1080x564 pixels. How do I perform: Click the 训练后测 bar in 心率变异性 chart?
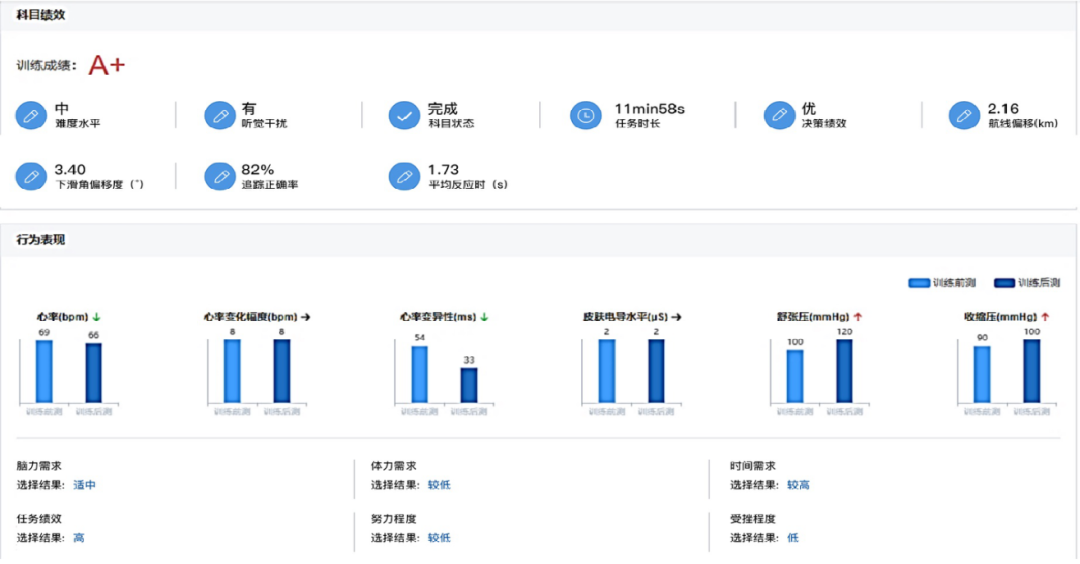468,385
